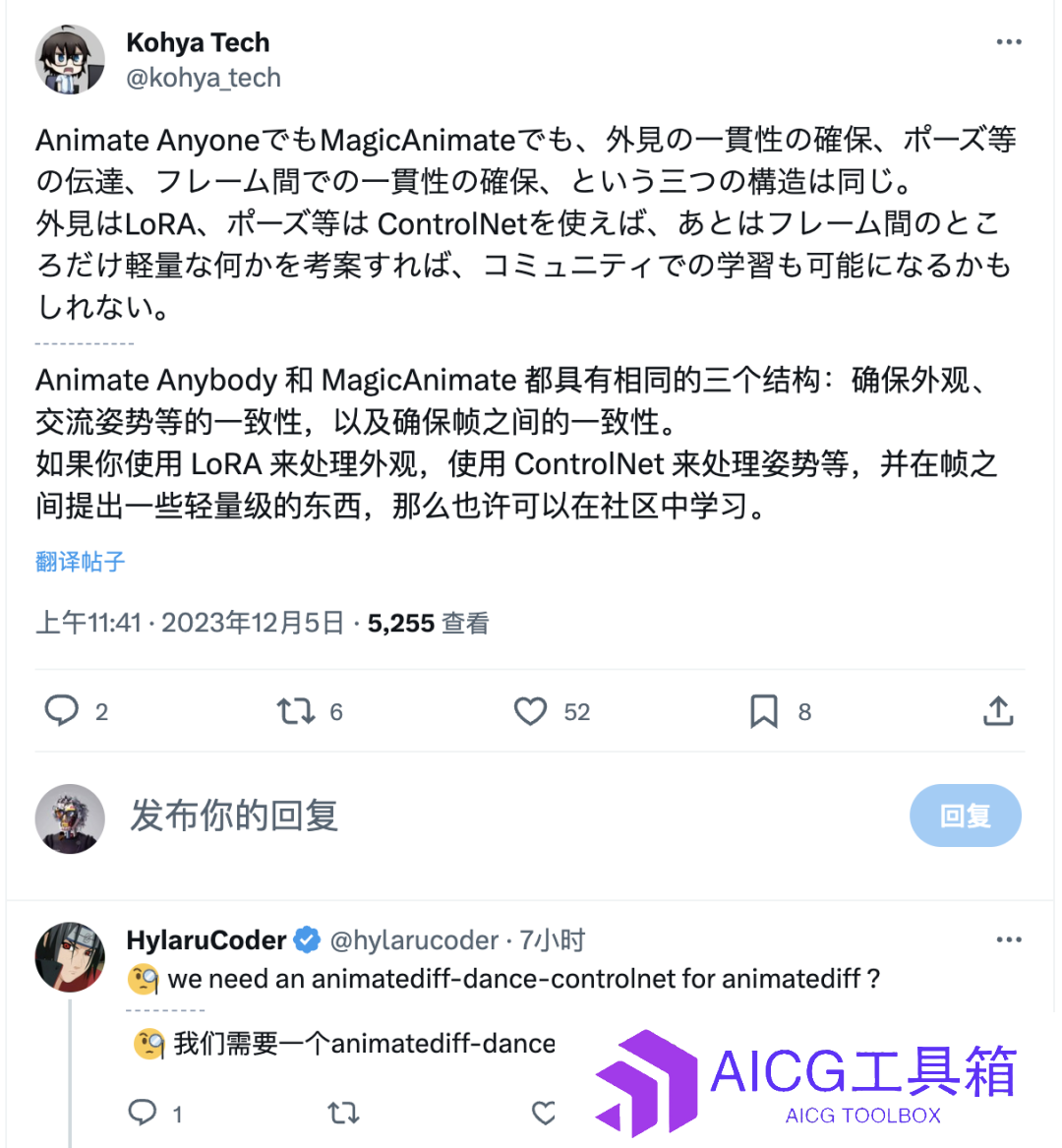Open your own avatar beside reply box
The height and width of the screenshot is (1148, 1062).
[x=70, y=818]
